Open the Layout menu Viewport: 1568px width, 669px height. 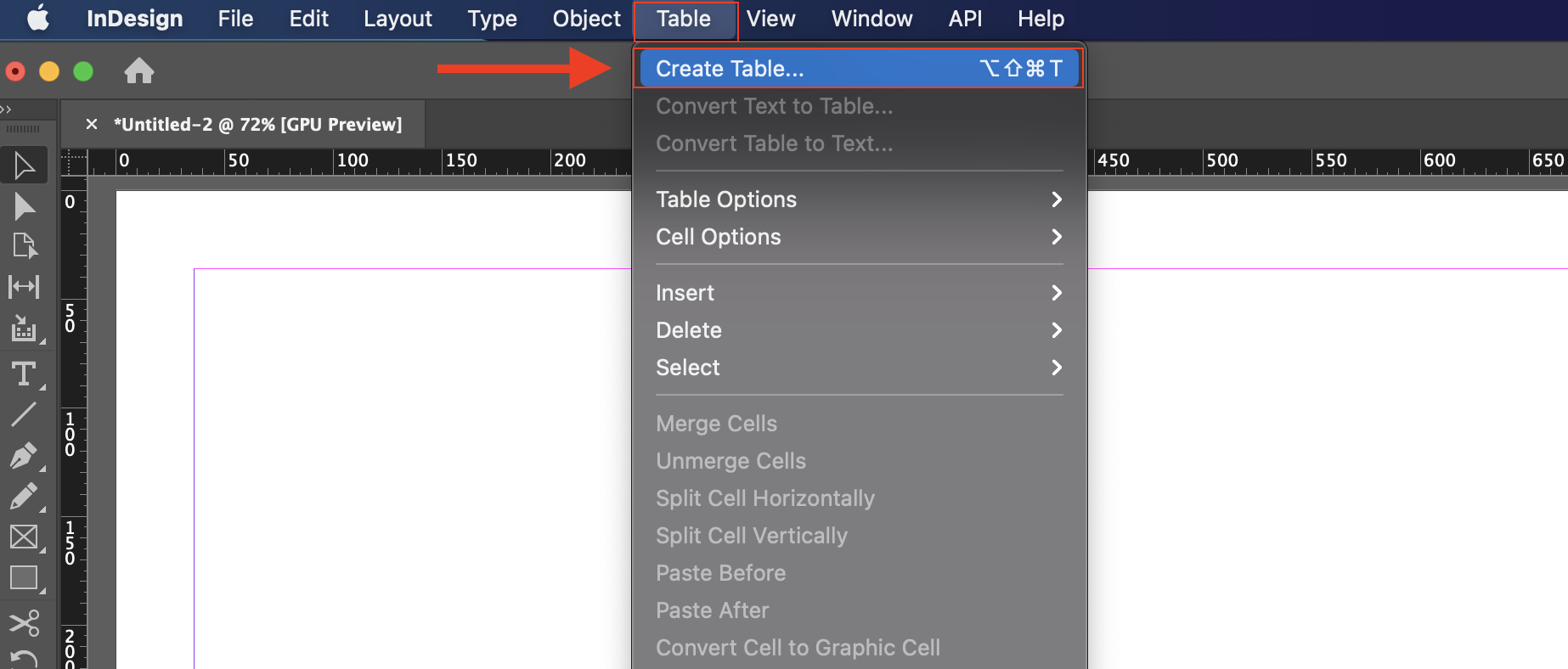click(398, 19)
